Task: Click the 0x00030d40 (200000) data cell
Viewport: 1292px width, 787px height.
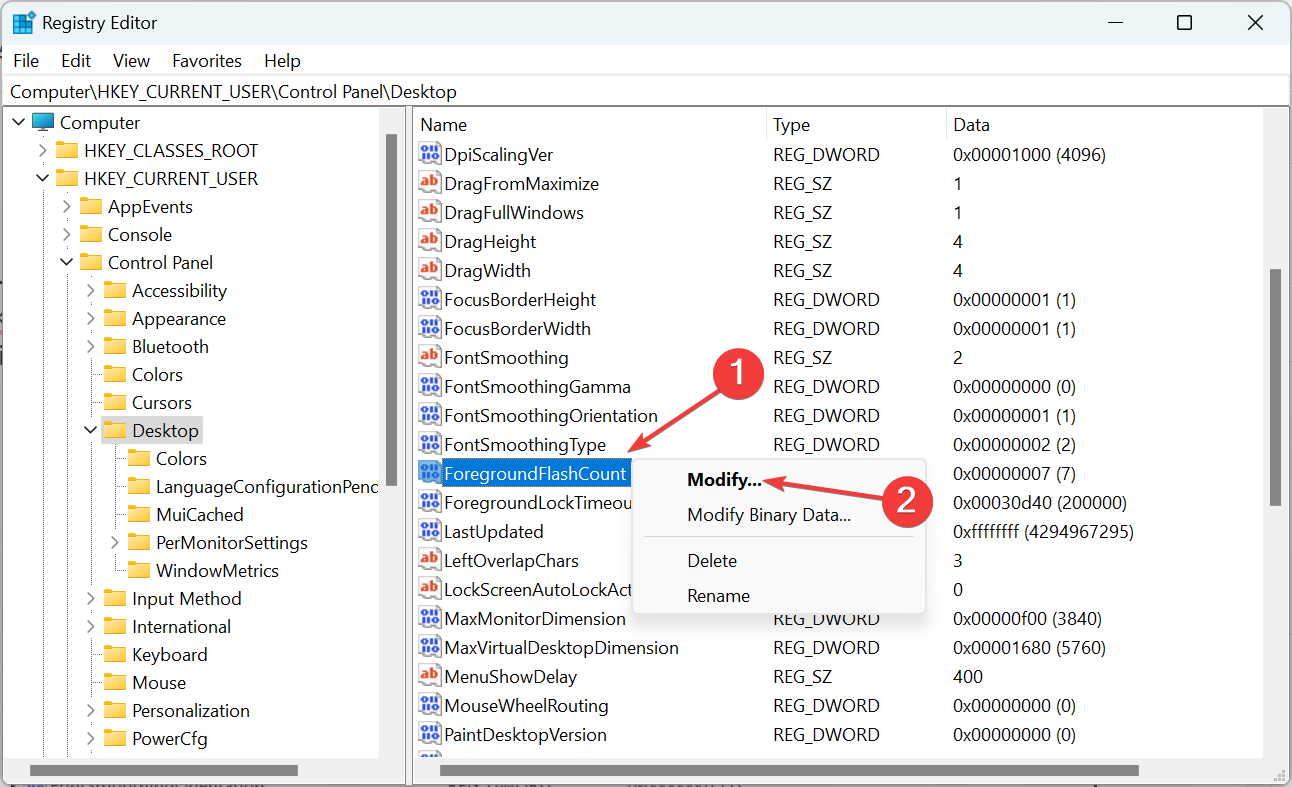Action: 1040,503
